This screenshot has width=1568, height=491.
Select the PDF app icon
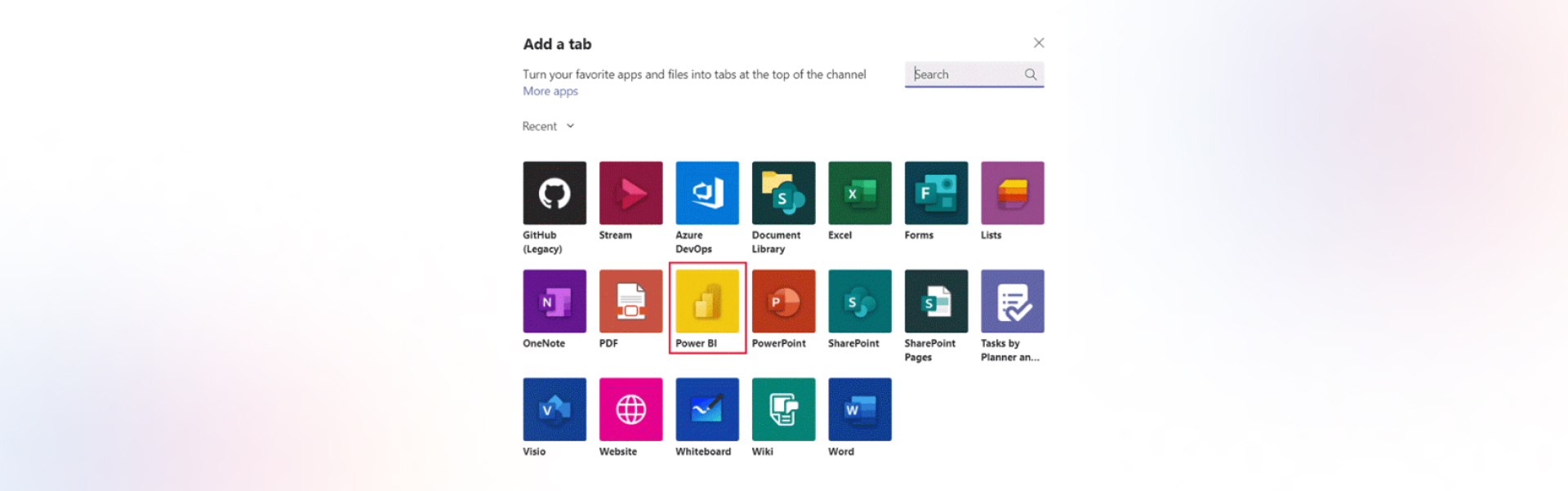[x=630, y=301]
